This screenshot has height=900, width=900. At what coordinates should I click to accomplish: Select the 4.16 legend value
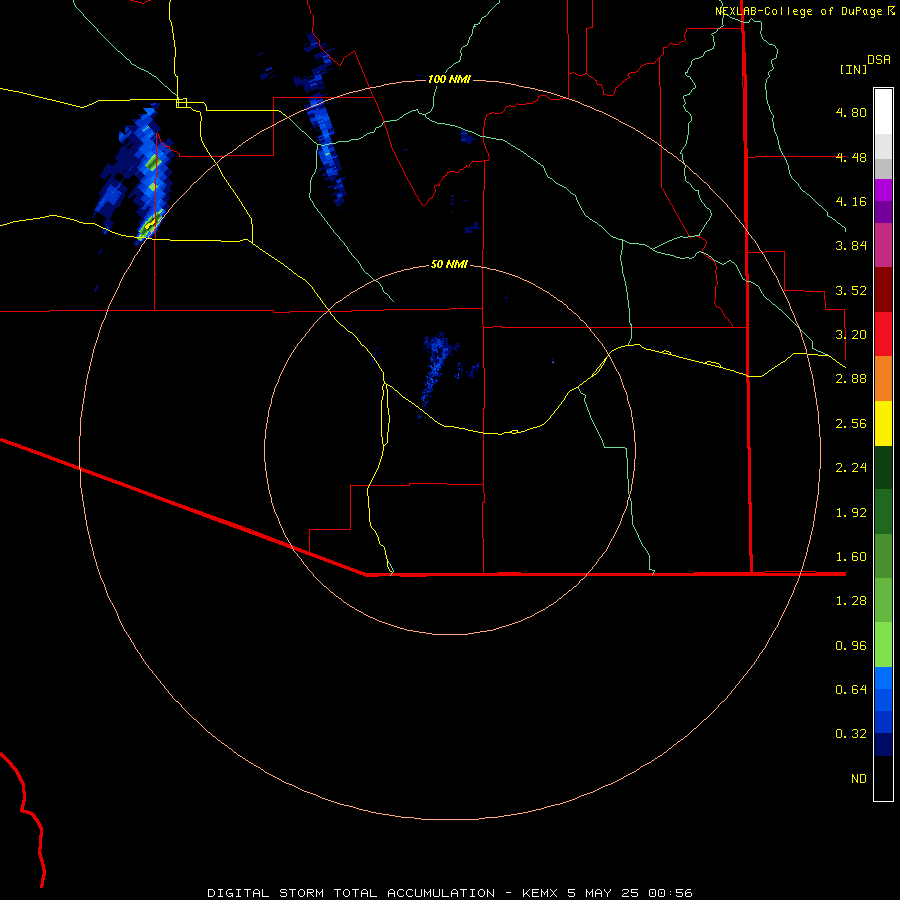point(851,201)
